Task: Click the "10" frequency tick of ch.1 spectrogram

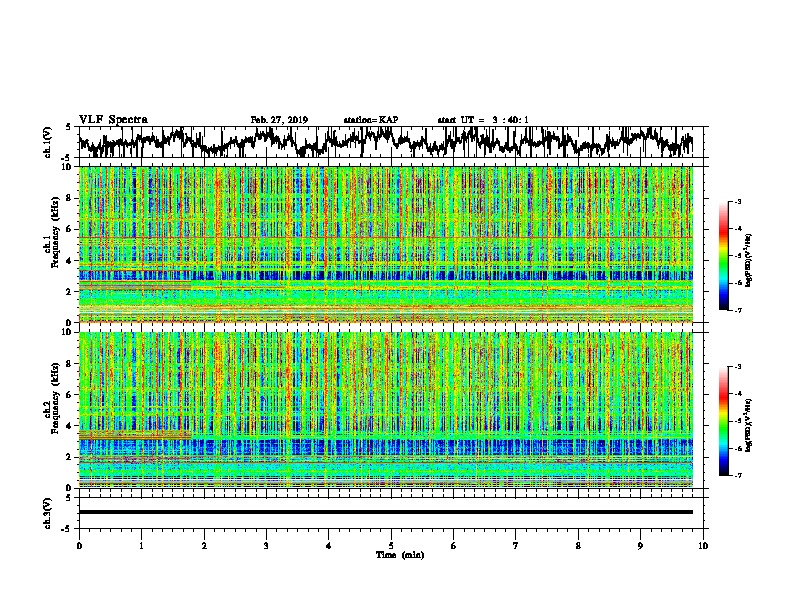Action: (67, 167)
